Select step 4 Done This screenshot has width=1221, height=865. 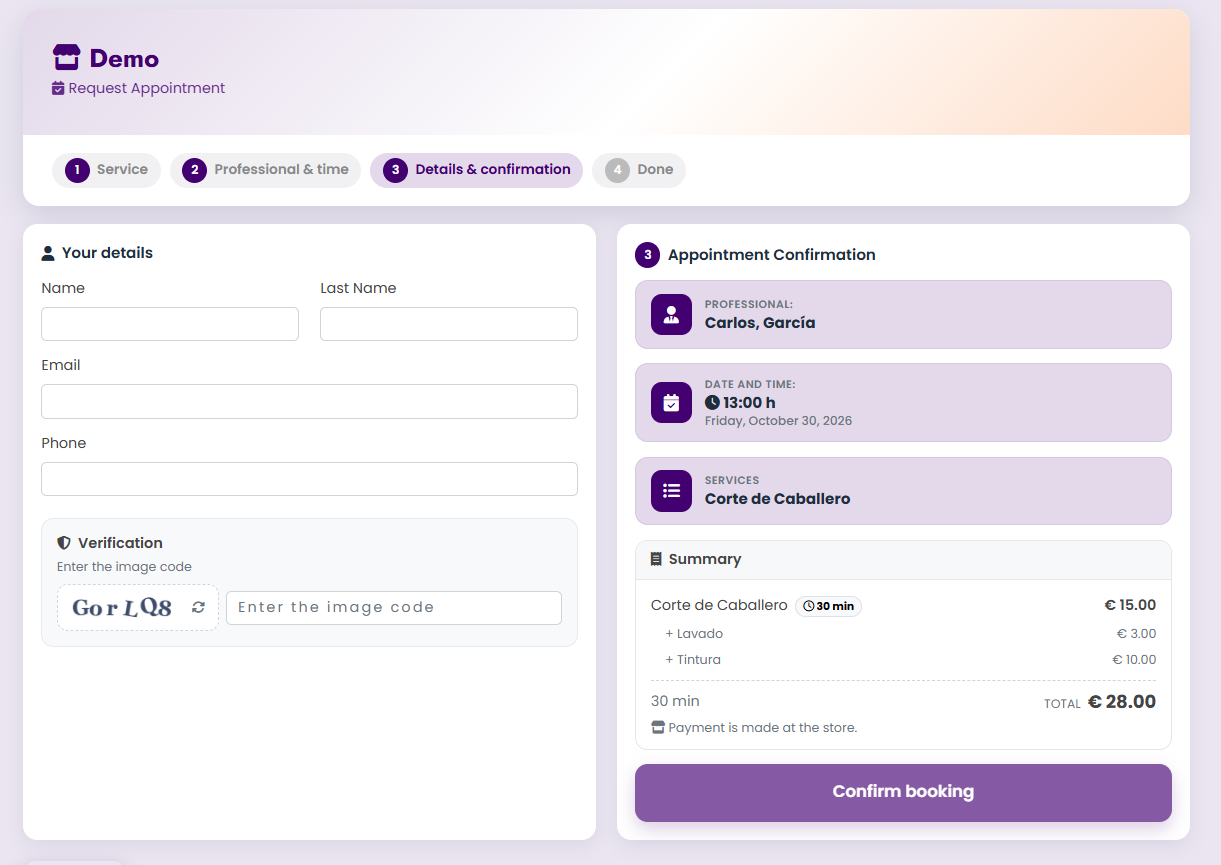click(x=639, y=170)
